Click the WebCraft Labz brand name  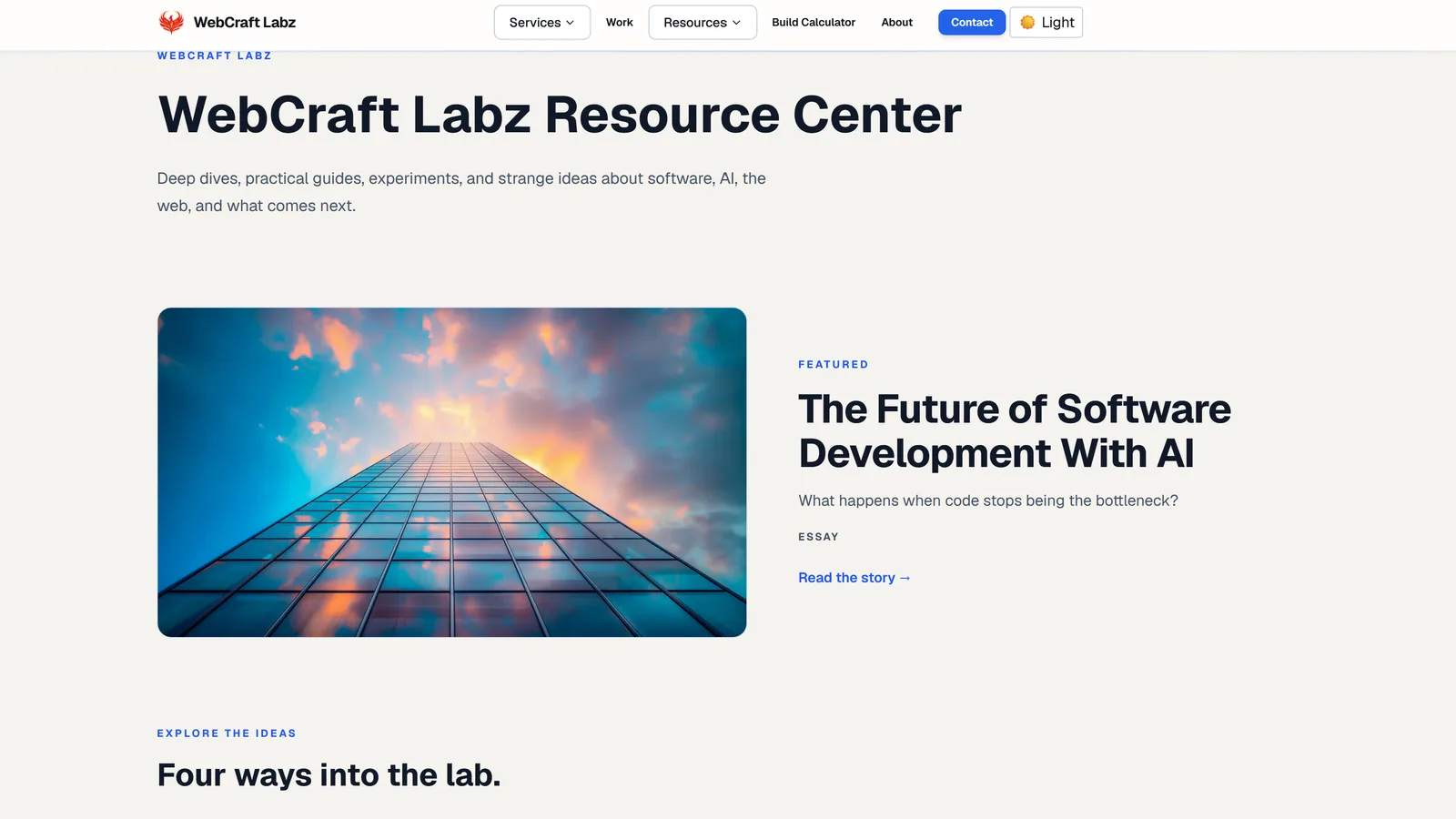pos(245,23)
